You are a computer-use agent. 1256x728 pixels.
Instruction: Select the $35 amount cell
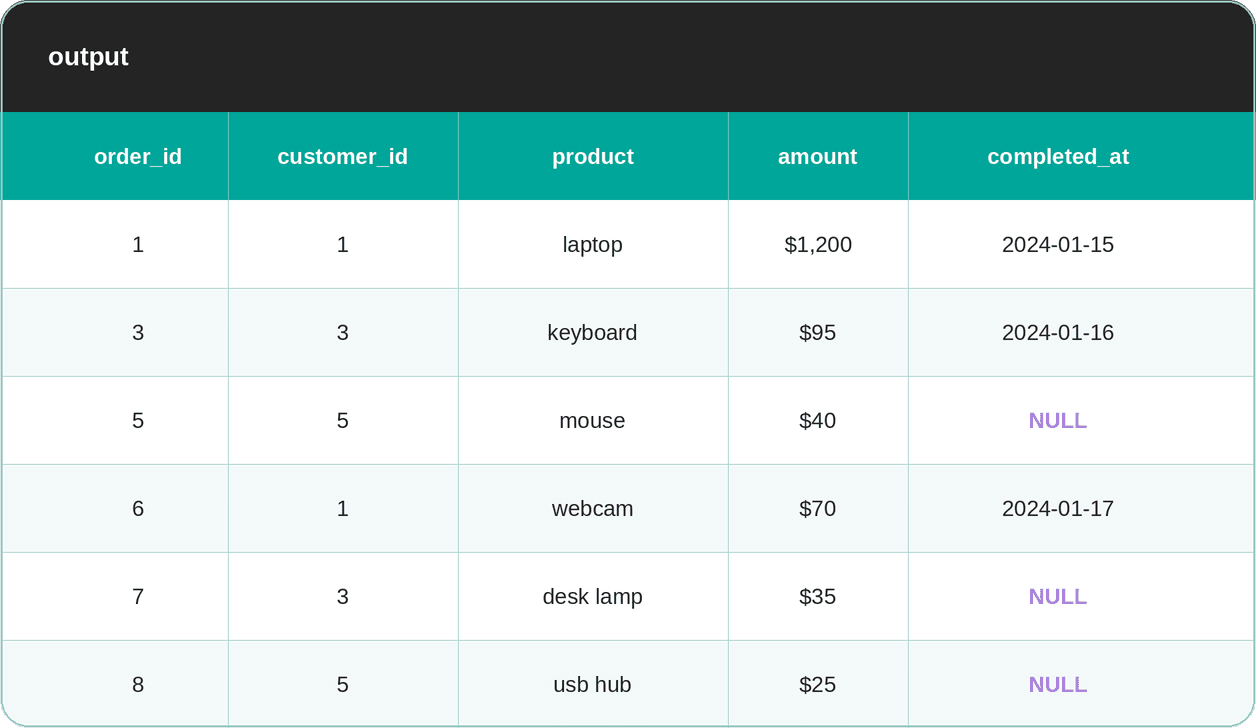point(818,596)
